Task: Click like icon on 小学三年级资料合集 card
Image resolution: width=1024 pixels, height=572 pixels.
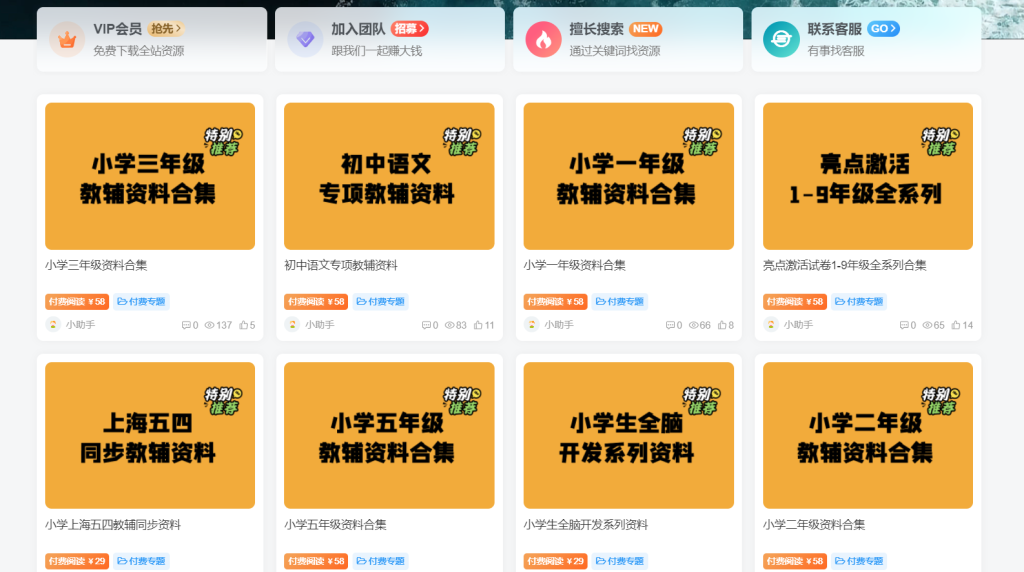Action: (x=243, y=325)
